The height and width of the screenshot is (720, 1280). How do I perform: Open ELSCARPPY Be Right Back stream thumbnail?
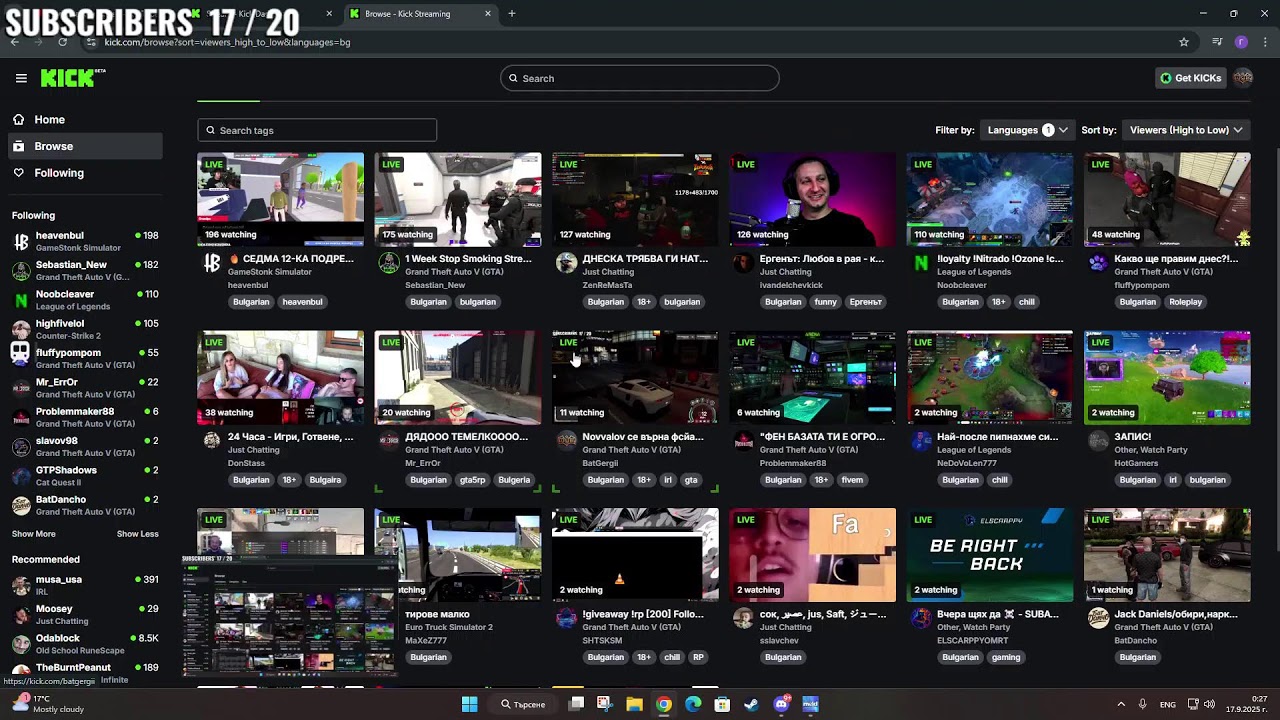point(990,555)
